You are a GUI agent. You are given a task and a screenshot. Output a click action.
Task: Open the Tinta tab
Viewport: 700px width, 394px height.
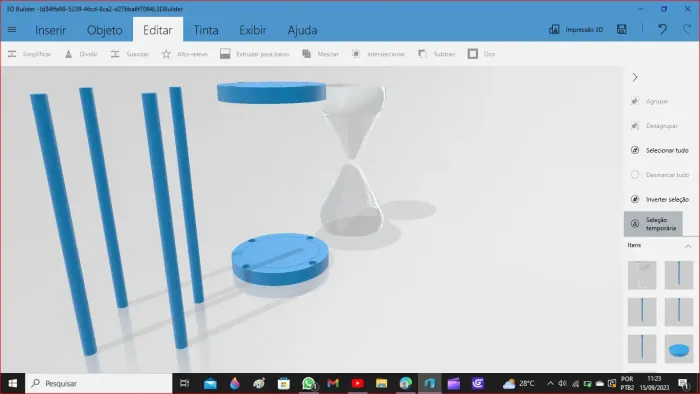[206, 30]
